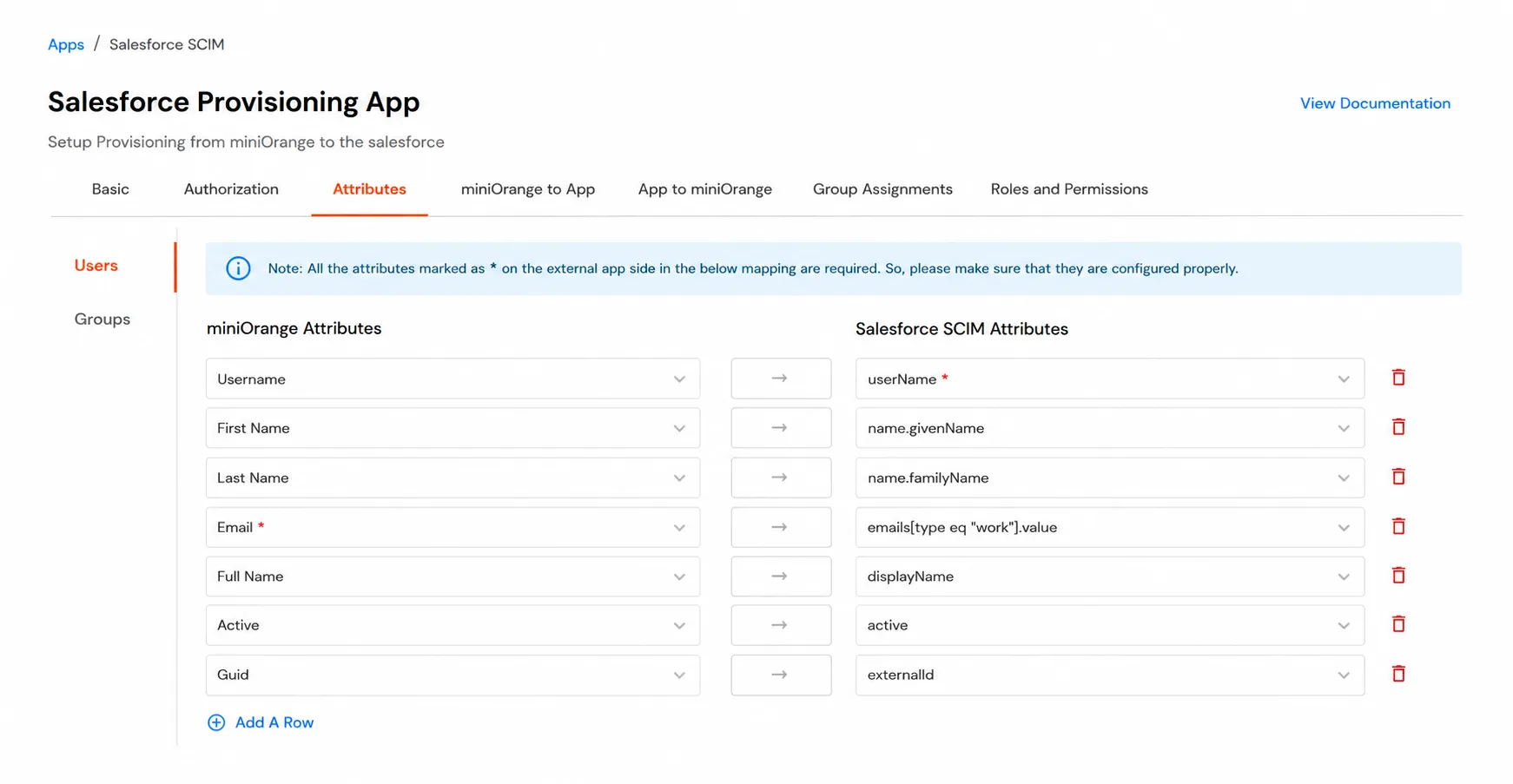The image size is (1513, 784).
Task: Switch to the Authorization tab
Action: click(x=231, y=189)
